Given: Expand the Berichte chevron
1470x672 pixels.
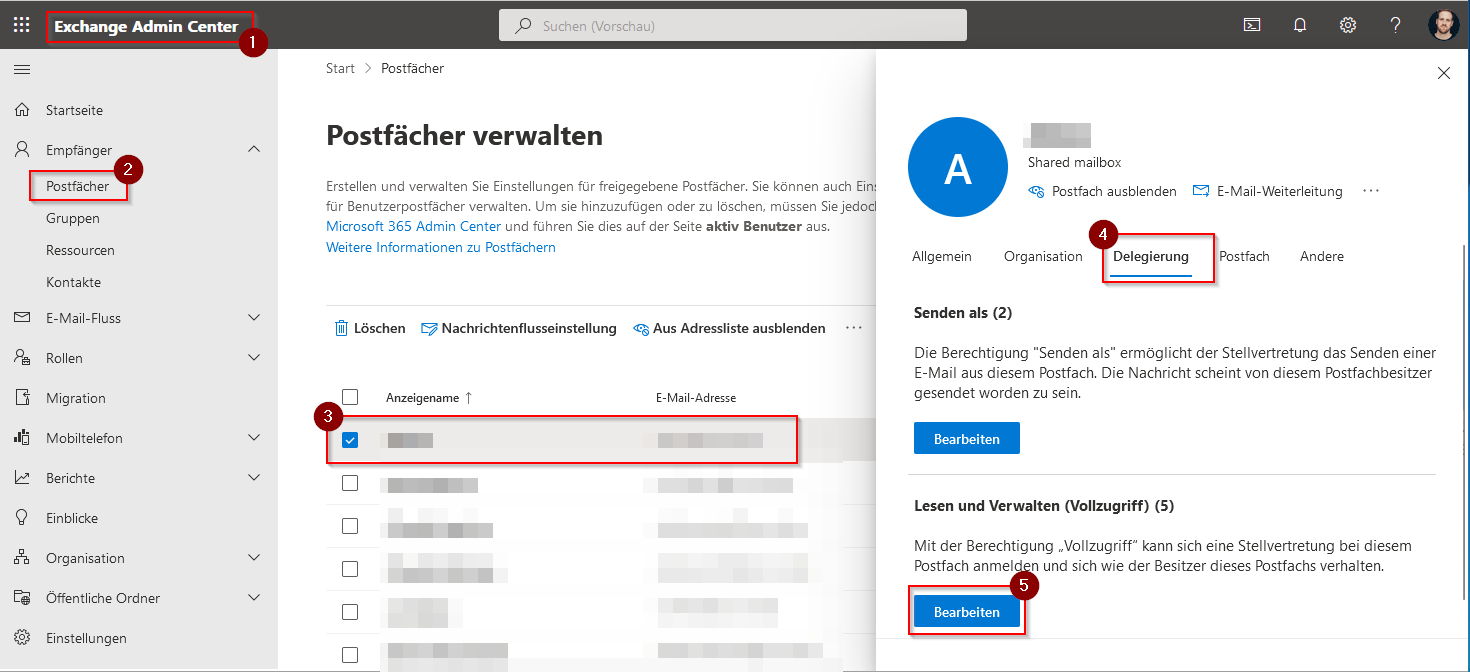Looking at the screenshot, I should click(x=254, y=478).
